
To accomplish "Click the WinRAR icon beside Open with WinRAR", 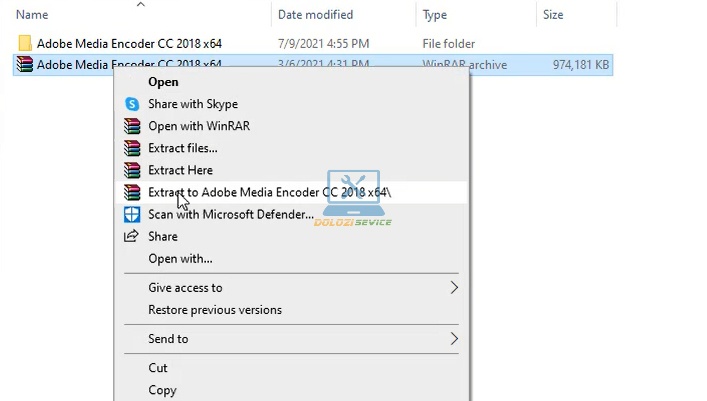I will (132, 126).
